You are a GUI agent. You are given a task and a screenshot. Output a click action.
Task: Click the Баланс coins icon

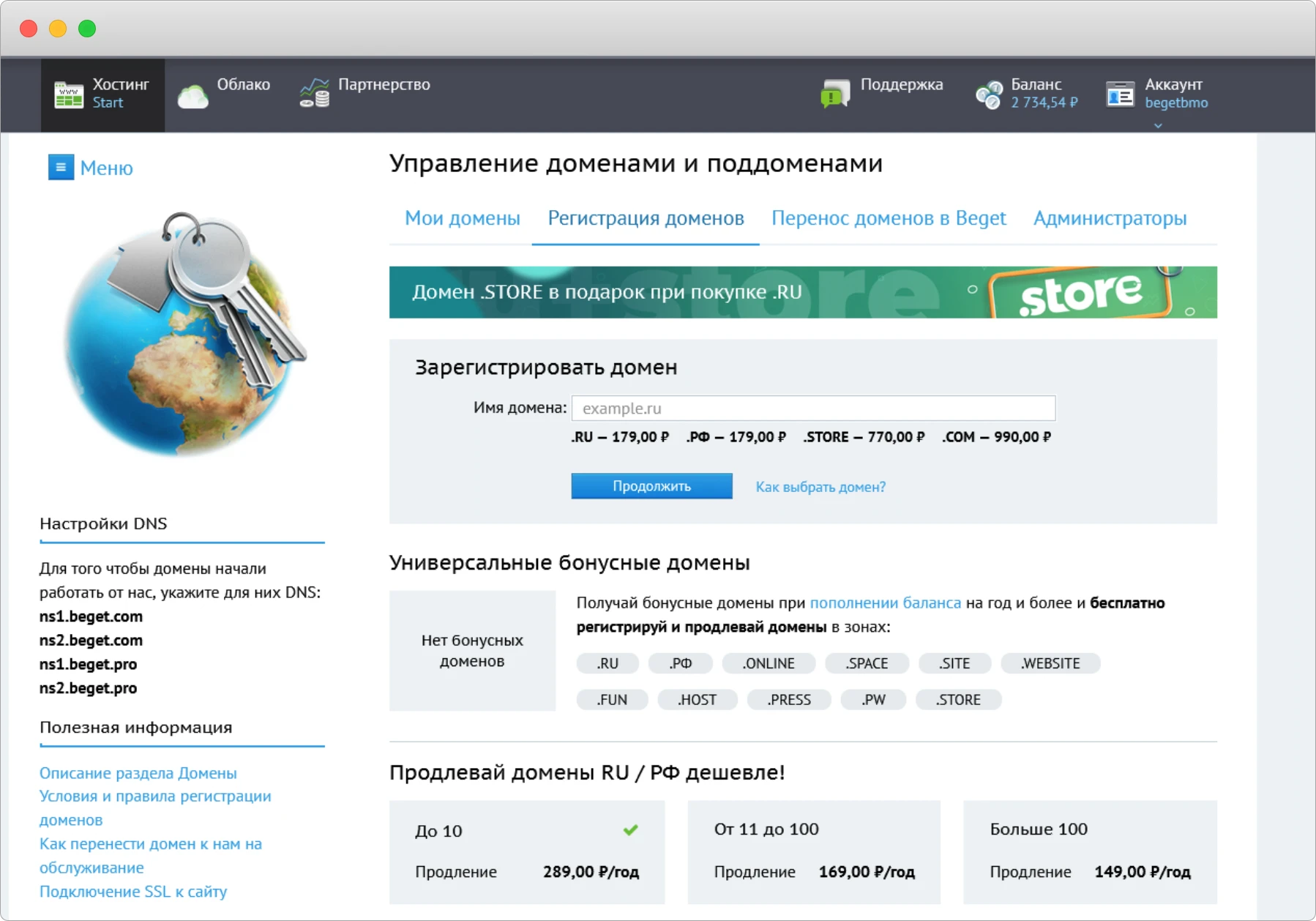(989, 94)
